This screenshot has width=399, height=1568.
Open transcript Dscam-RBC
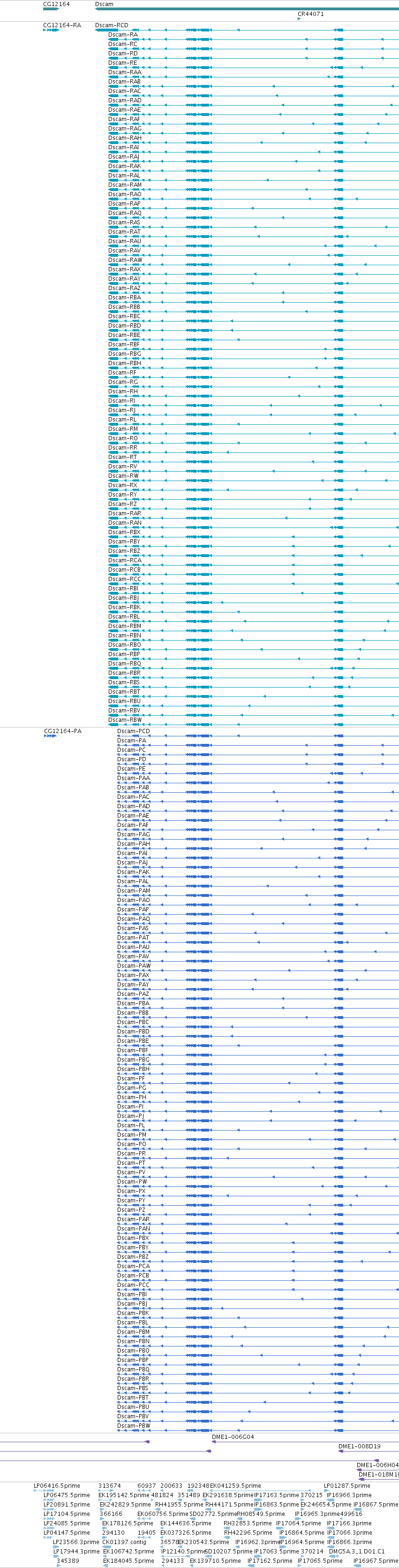pos(124,316)
